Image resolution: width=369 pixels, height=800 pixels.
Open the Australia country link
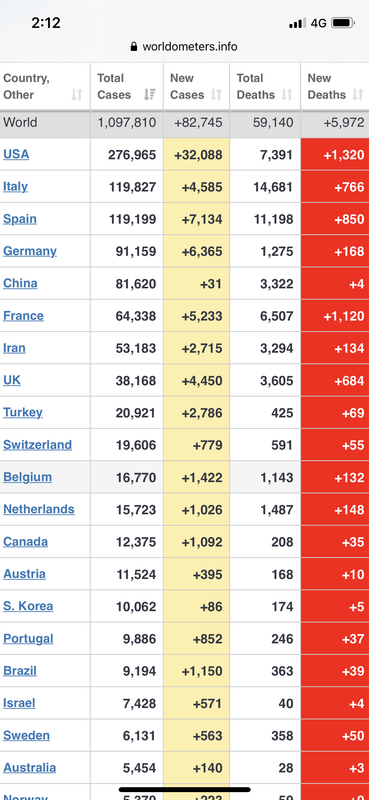pos(30,768)
